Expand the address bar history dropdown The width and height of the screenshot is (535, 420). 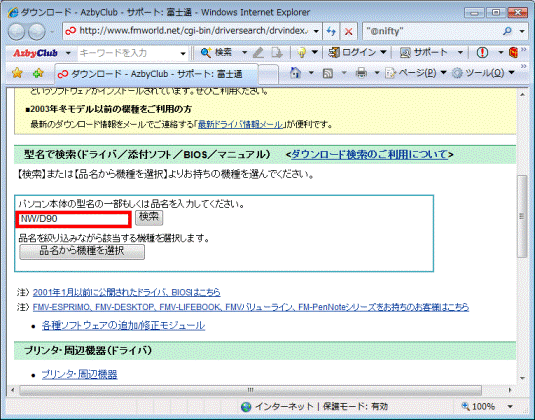coord(316,31)
